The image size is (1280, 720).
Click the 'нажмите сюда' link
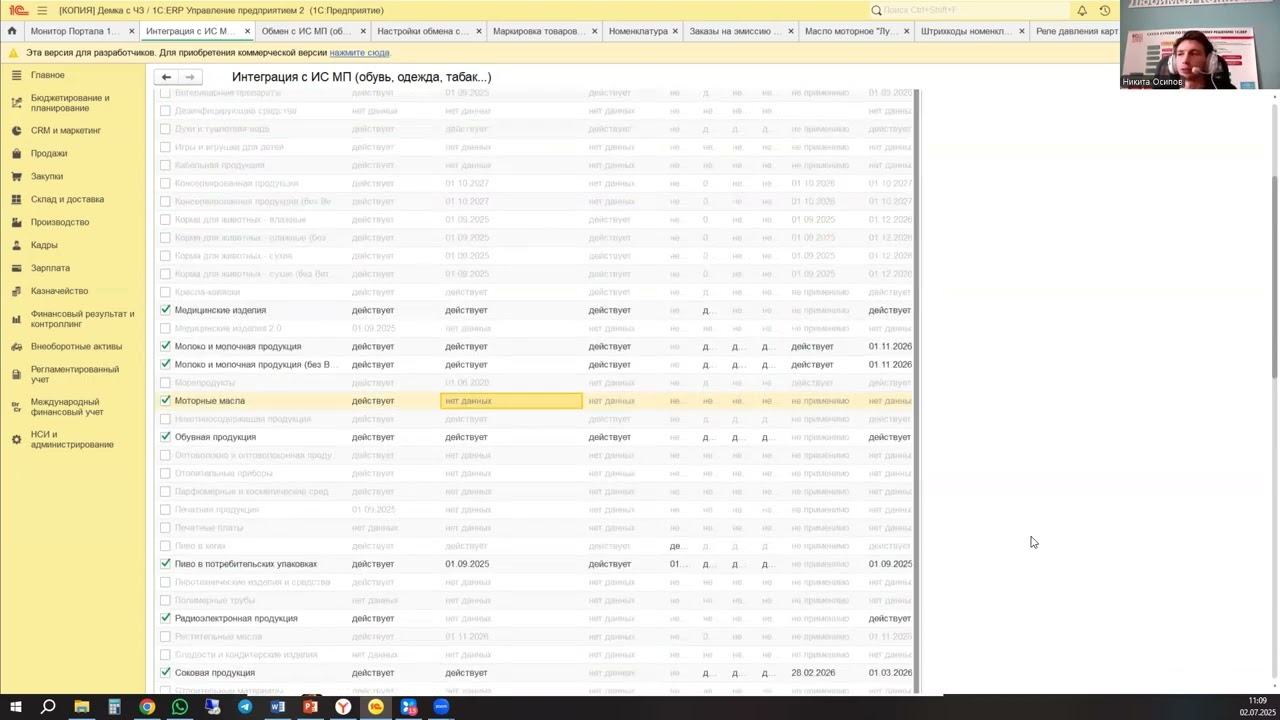point(359,53)
